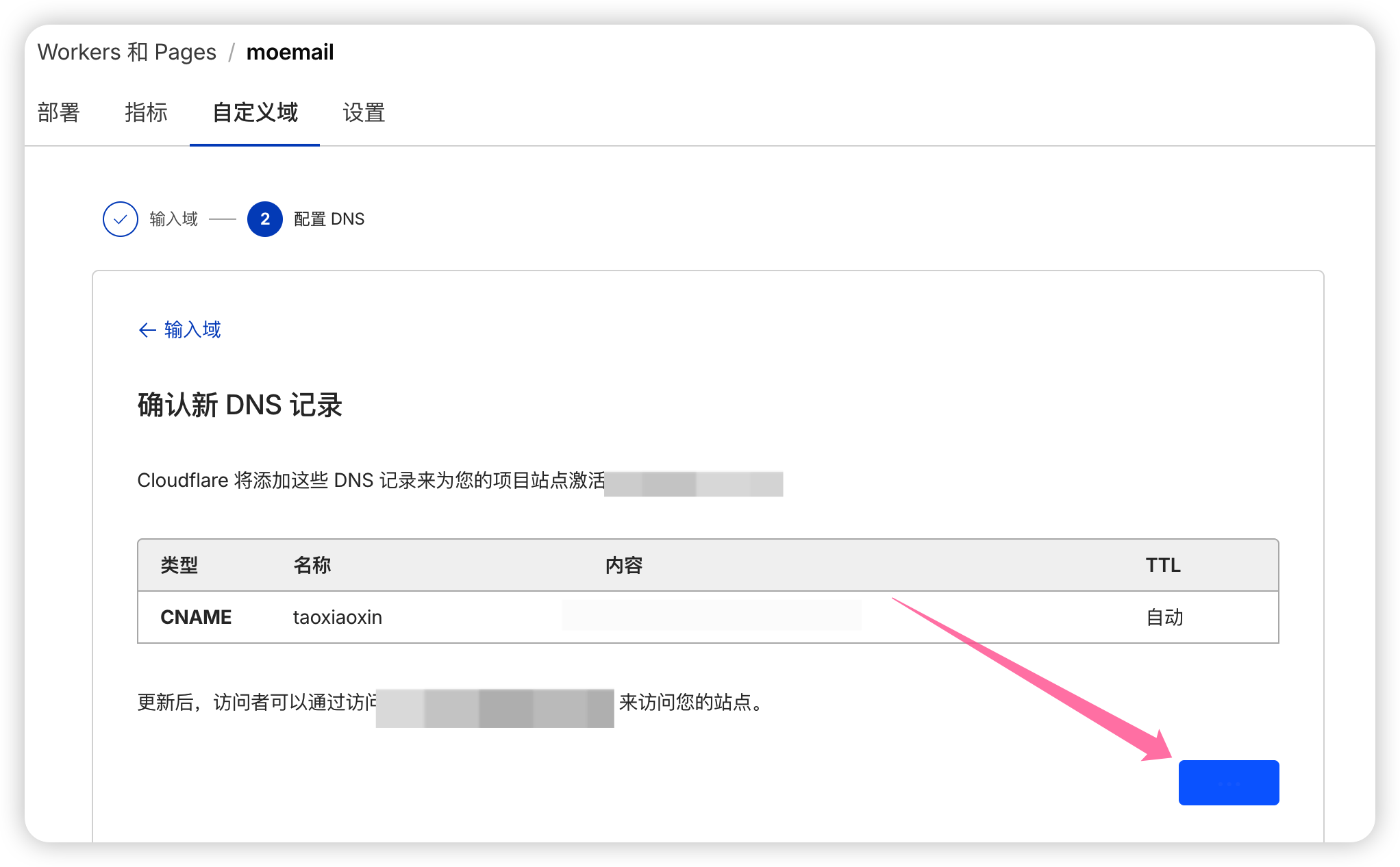Click the step 2 number circle
Screen dimensions: 1400x867
(265, 219)
